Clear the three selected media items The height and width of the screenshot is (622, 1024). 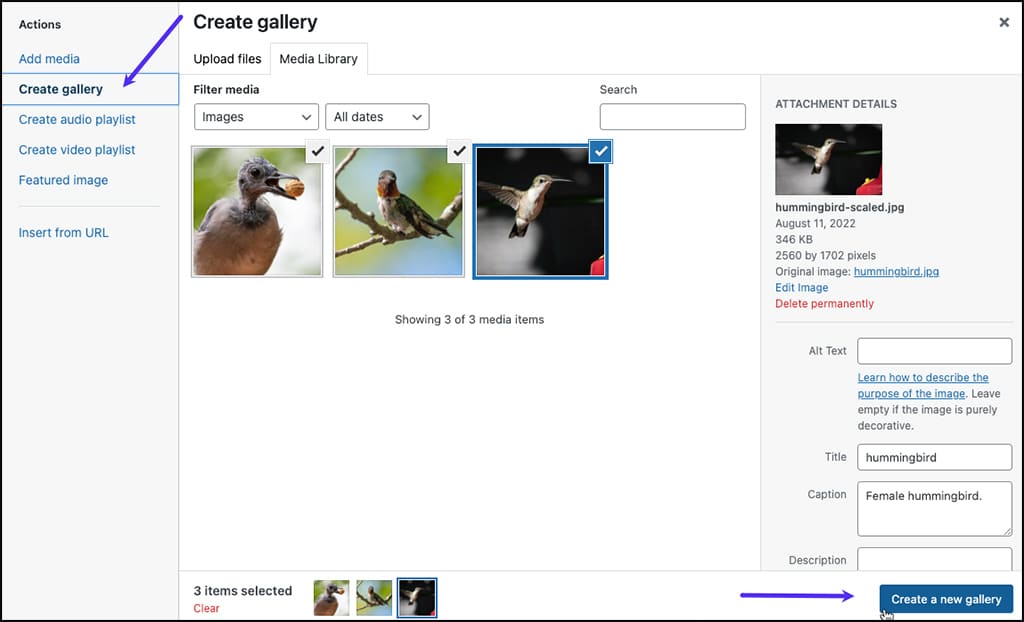coord(206,608)
